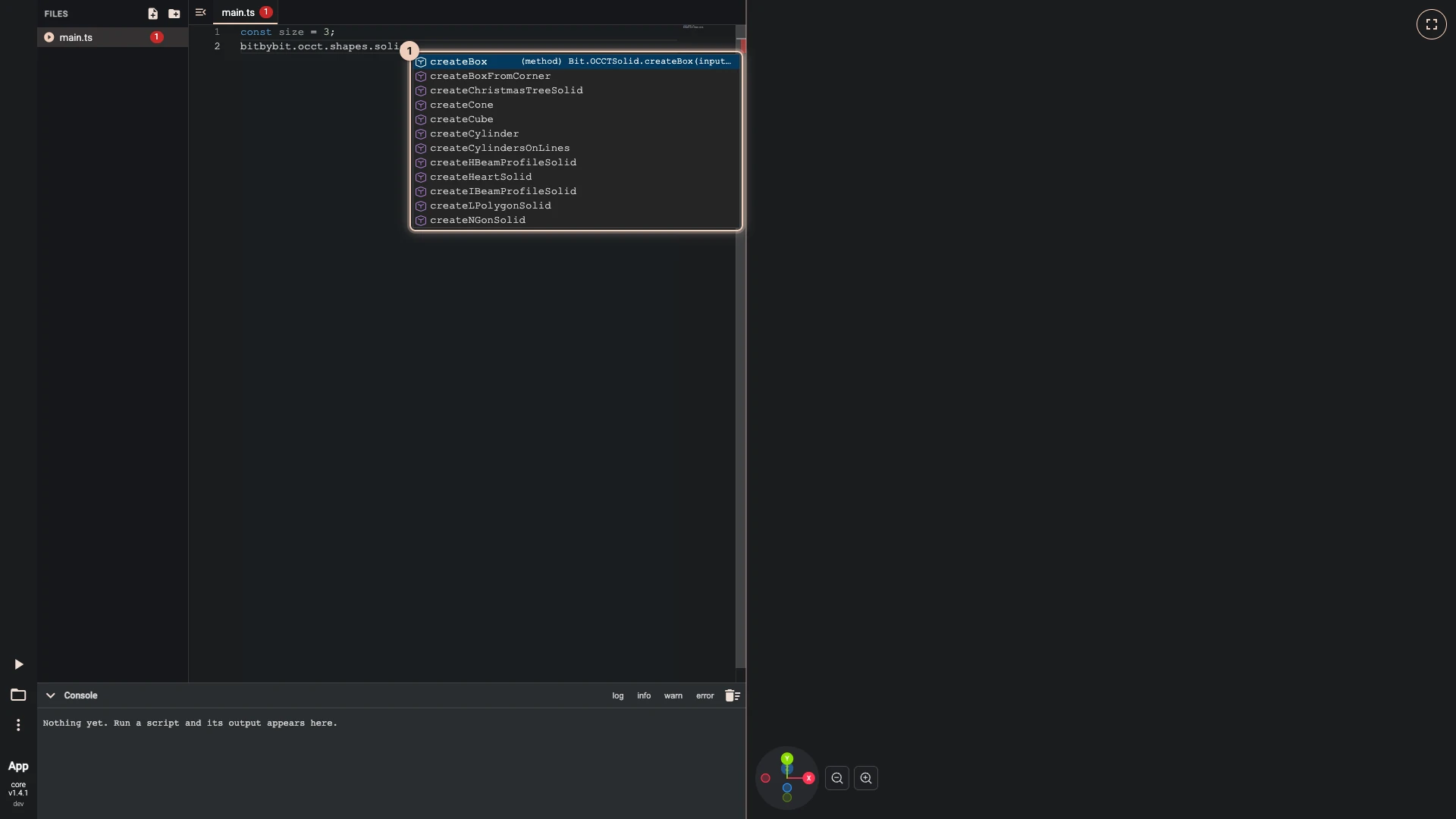Viewport: 1456px width, 819px height.
Task: Click the error badge on main.ts file row
Action: coord(157,37)
